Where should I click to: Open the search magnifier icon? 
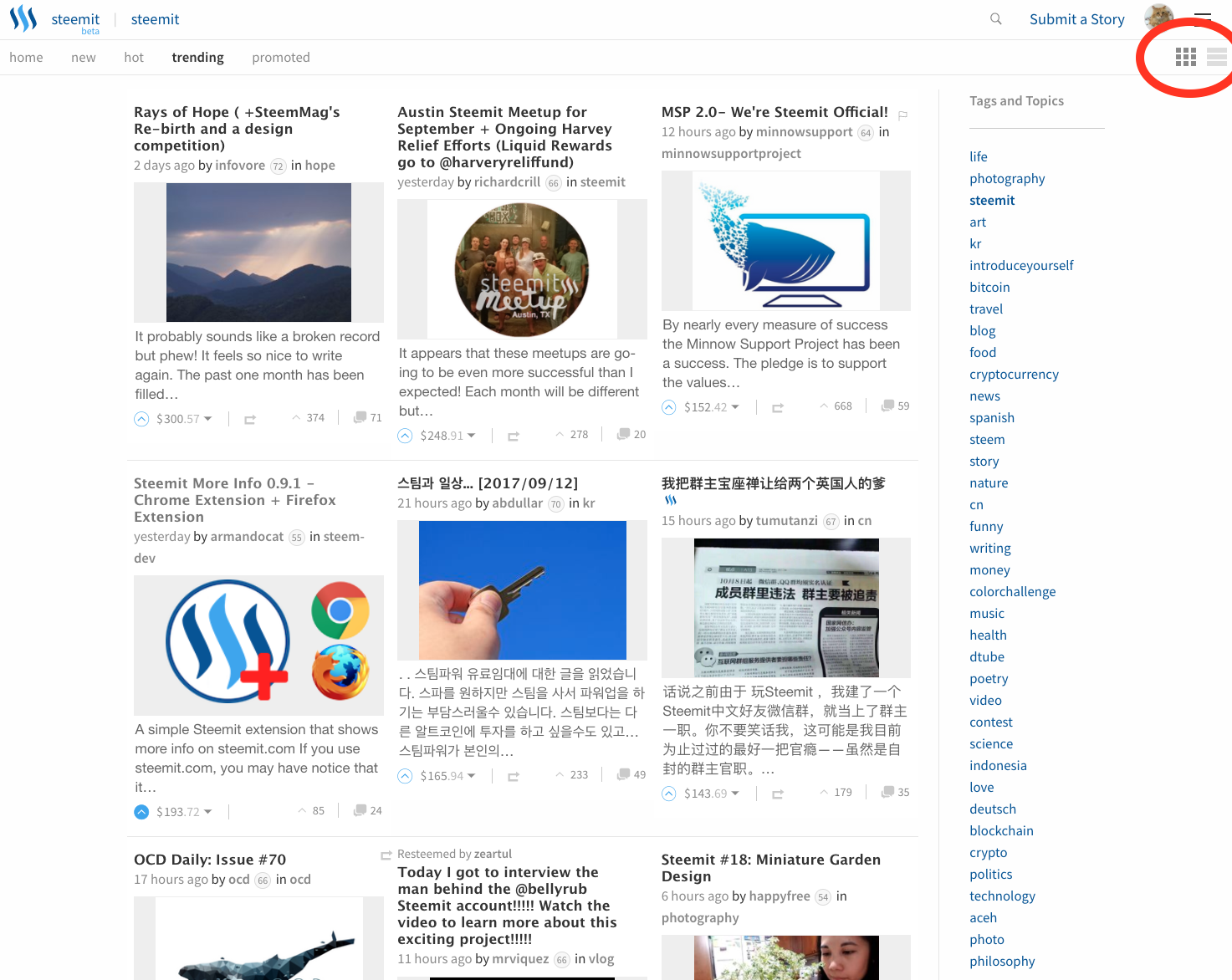coord(995,18)
